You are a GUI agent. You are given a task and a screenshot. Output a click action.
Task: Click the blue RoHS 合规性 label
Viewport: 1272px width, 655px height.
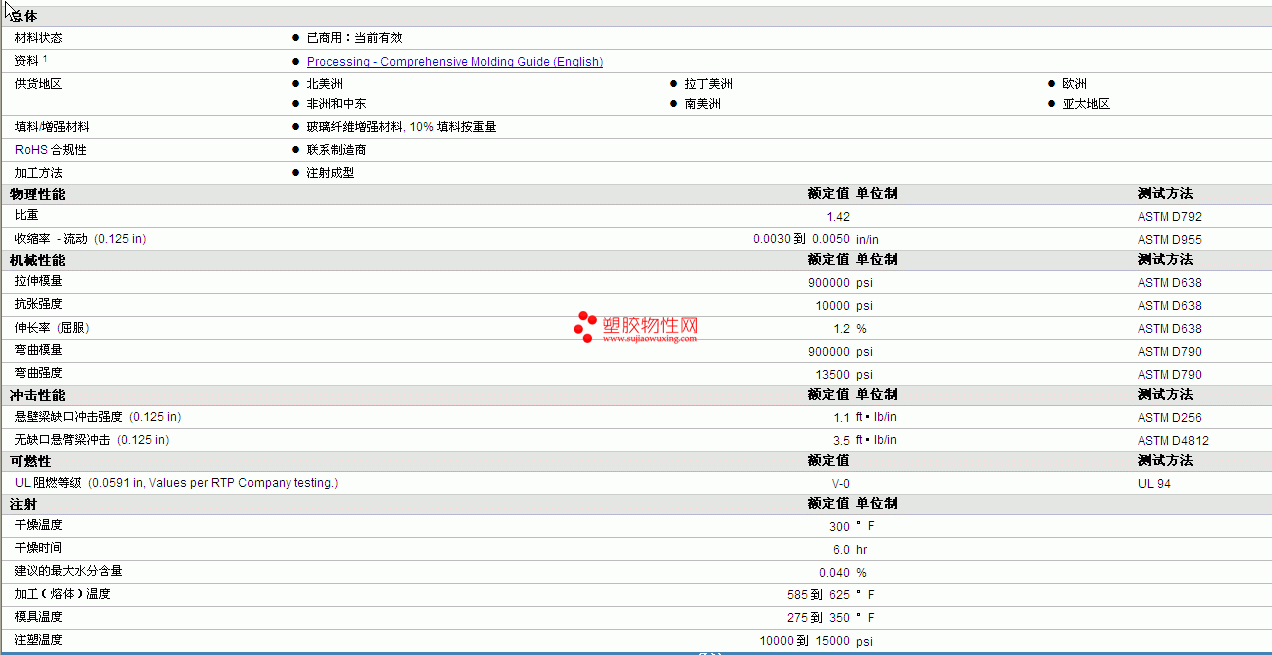51,150
